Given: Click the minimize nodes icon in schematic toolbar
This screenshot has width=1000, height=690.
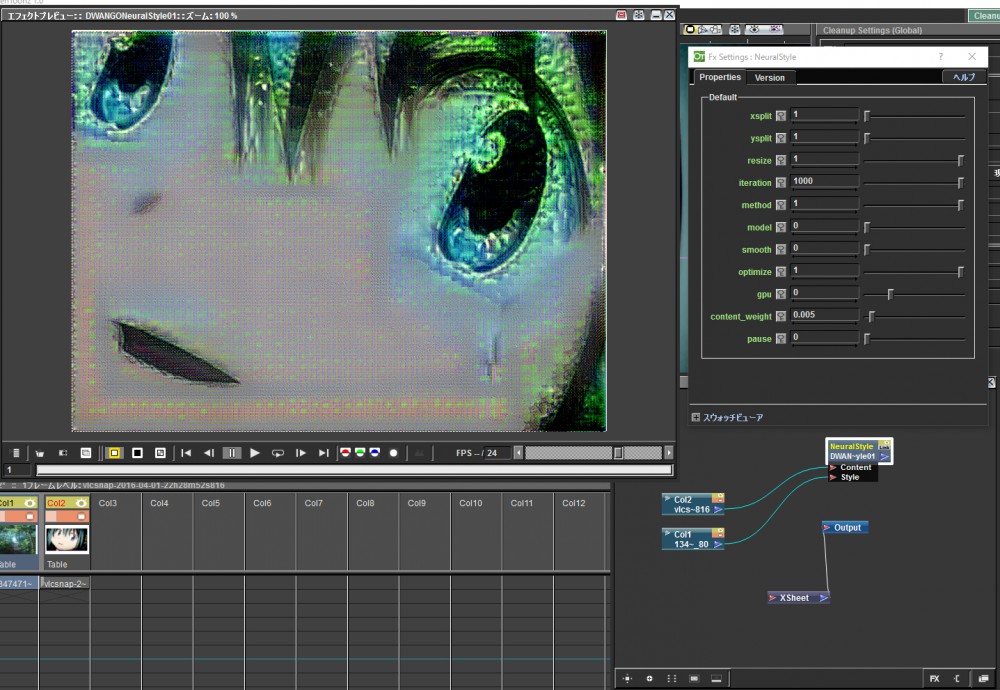Looking at the screenshot, I should (716, 679).
